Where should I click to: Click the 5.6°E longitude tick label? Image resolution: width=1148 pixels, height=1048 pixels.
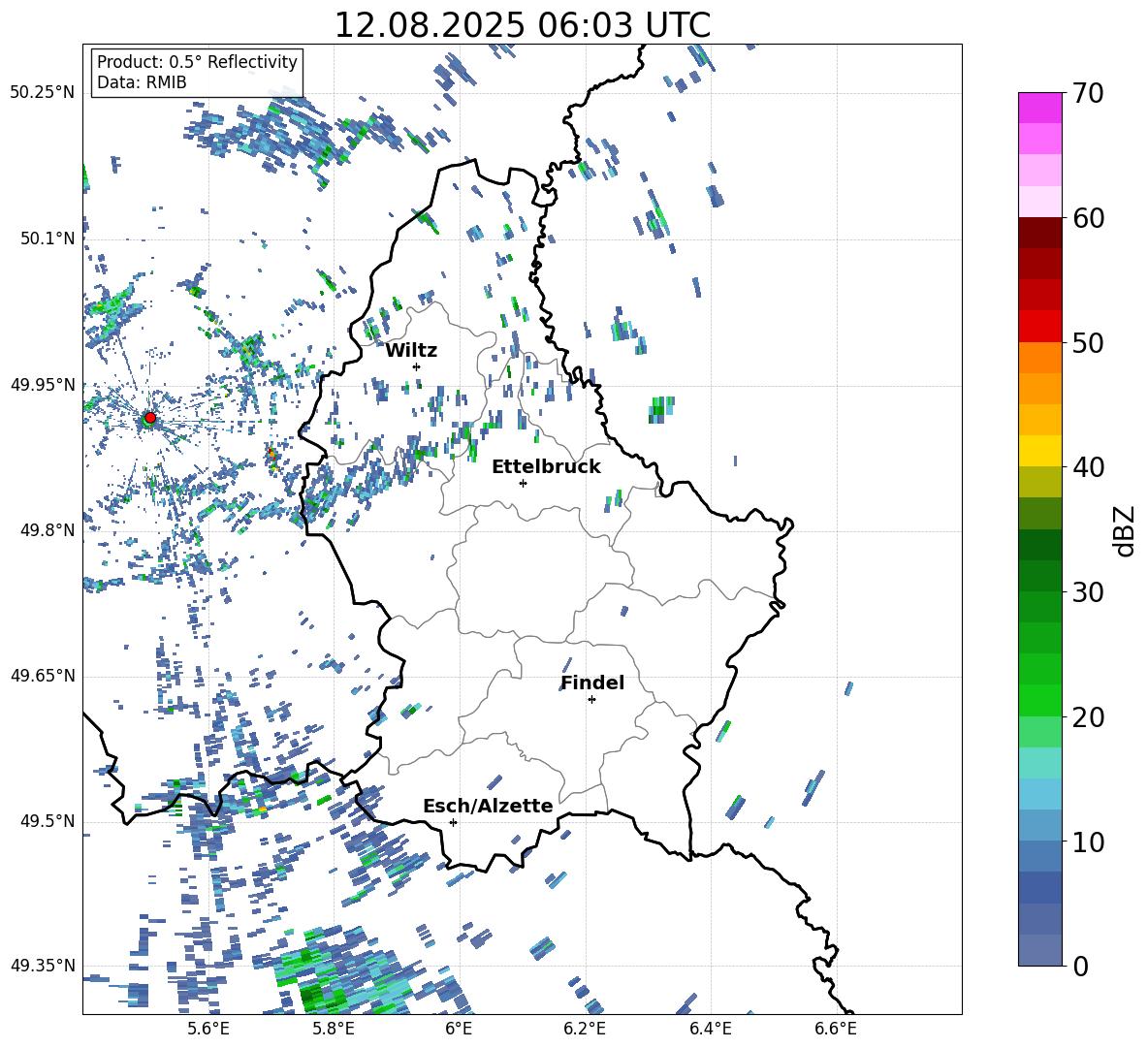(207, 1029)
